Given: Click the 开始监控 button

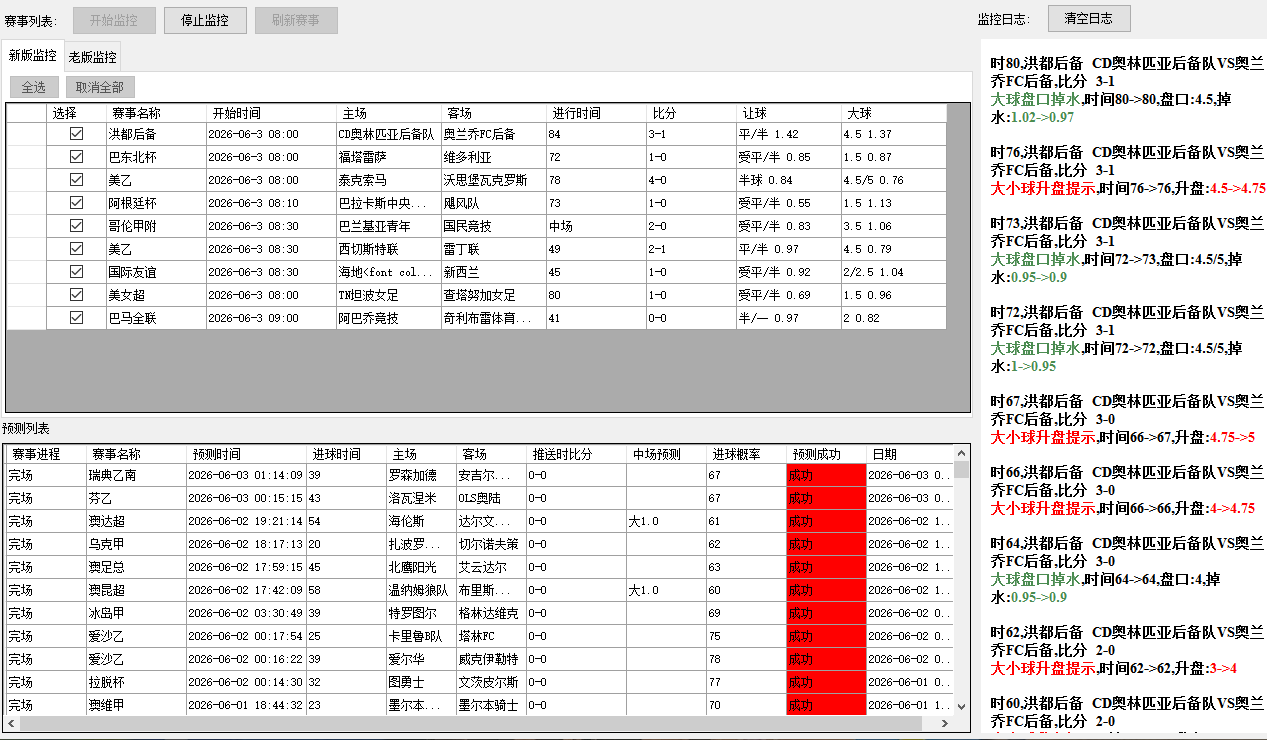Looking at the screenshot, I should pyautogui.click(x=114, y=20).
